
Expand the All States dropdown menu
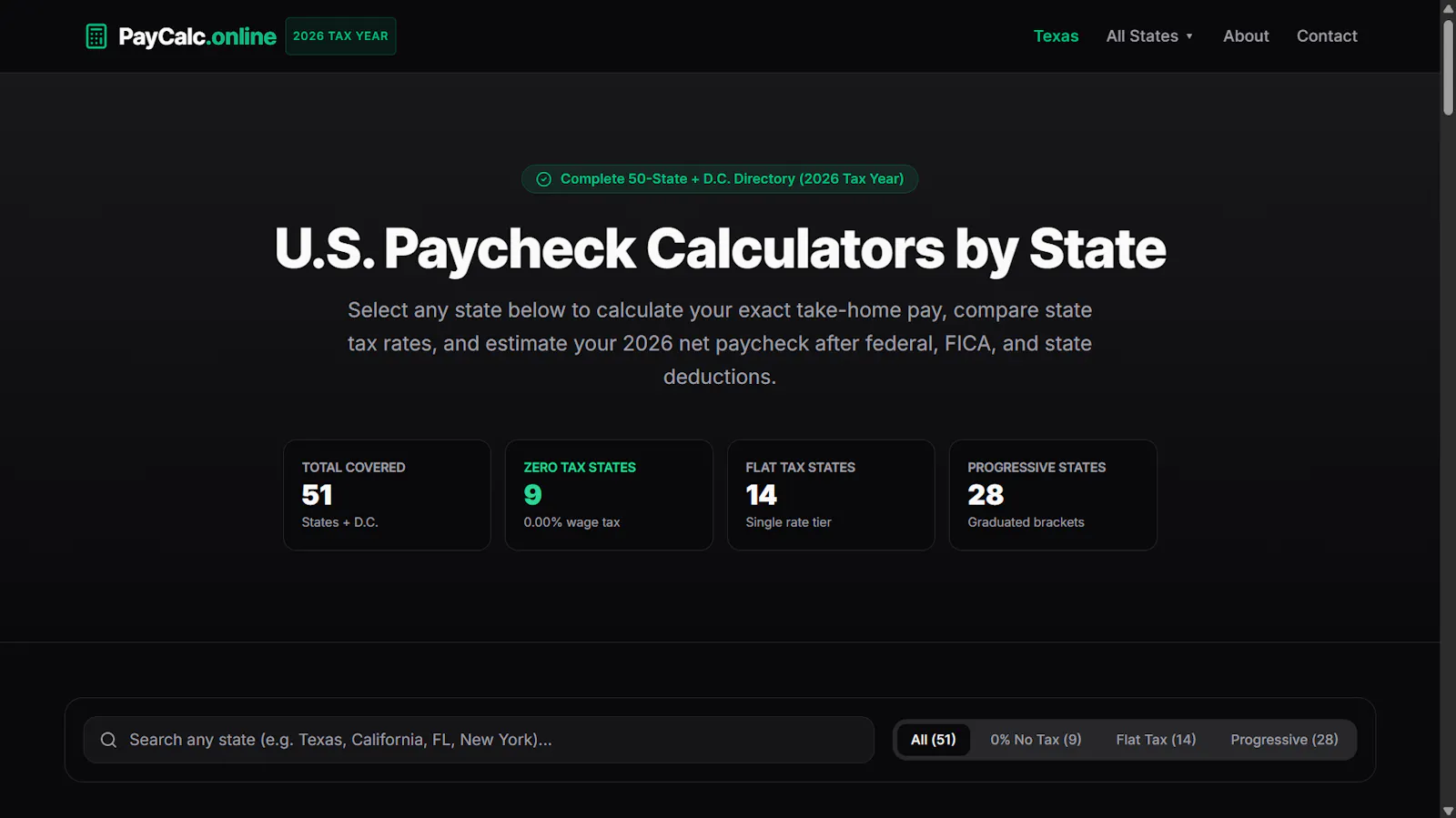(x=1149, y=36)
